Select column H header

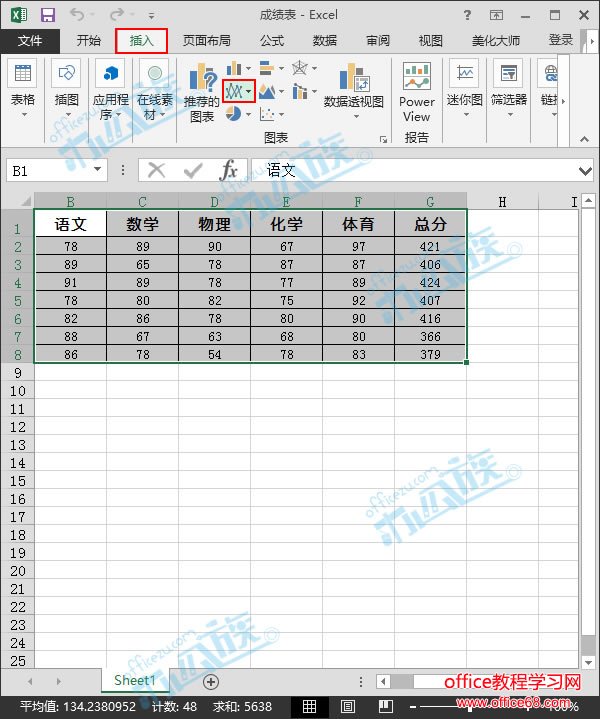click(x=502, y=202)
